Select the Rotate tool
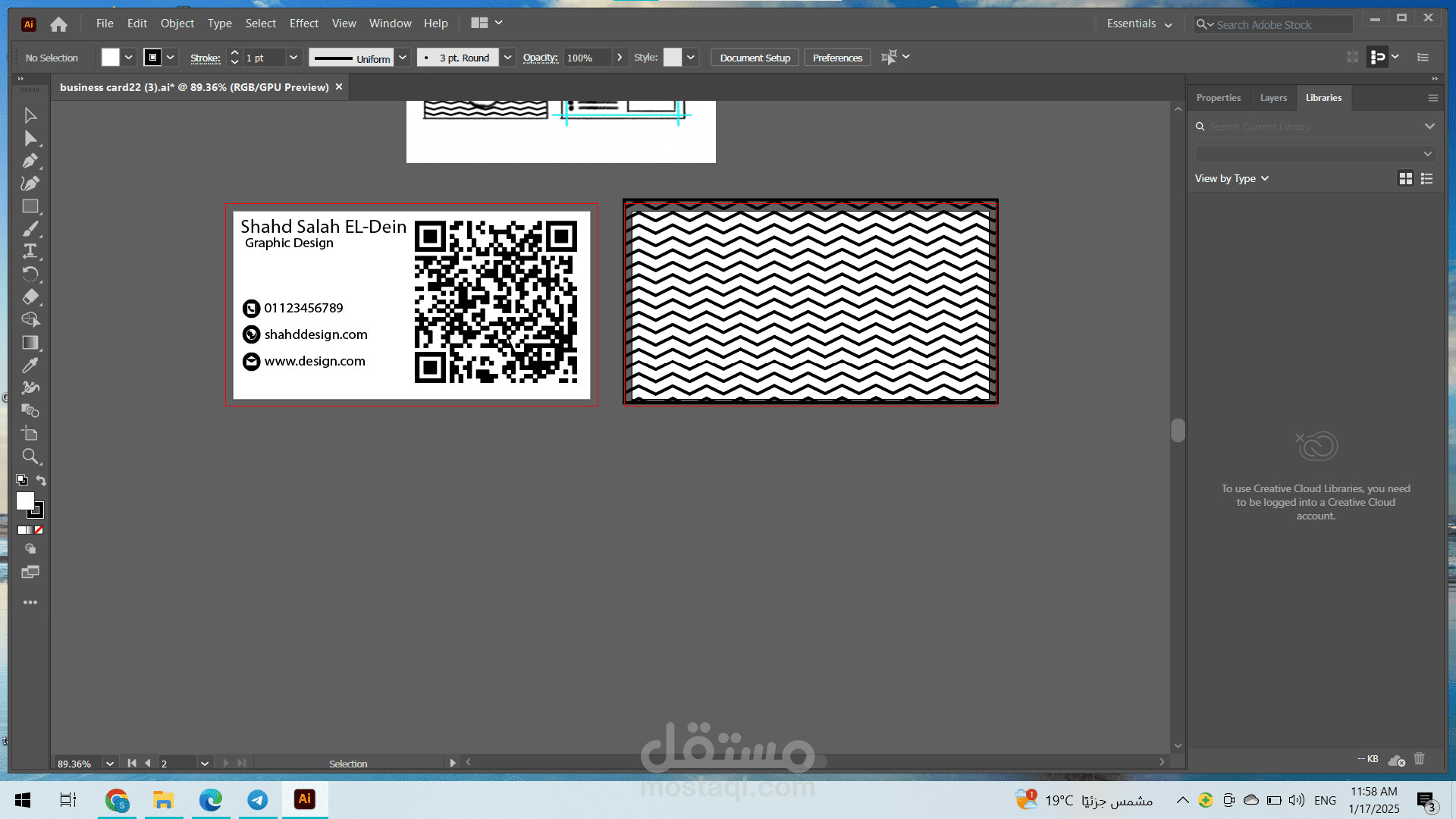Viewport: 1456px width, 819px height. click(x=30, y=275)
